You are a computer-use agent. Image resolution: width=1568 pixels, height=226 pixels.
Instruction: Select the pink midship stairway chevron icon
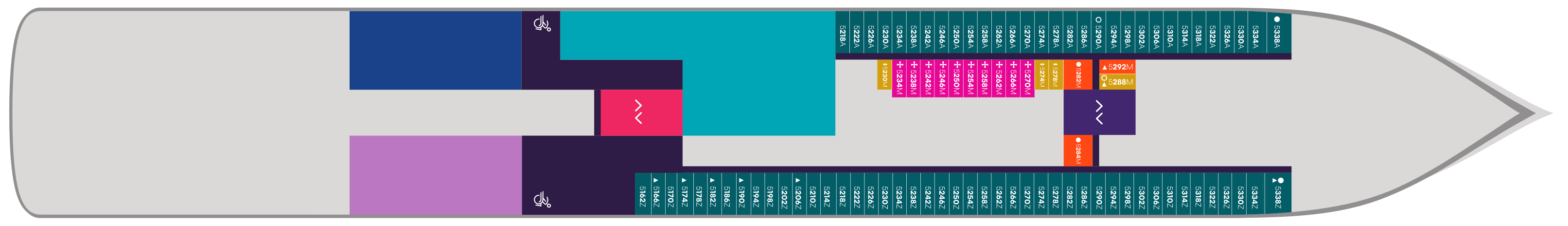638,112
